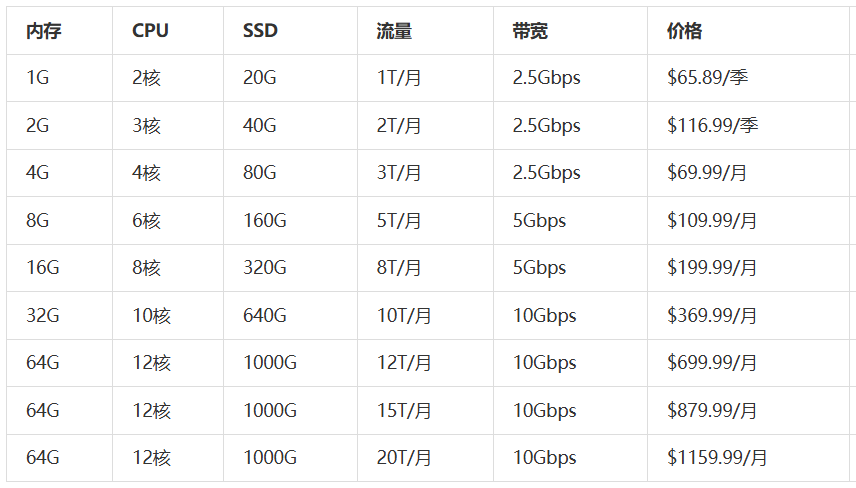This screenshot has height=488, width=856.
Task: Select the 价格 column header
Action: 684,31
